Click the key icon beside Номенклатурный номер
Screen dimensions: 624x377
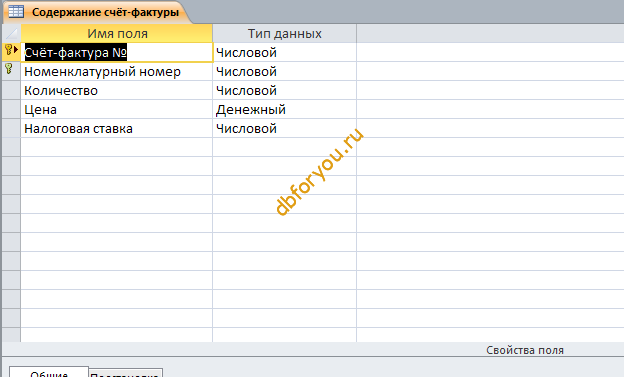9,69
